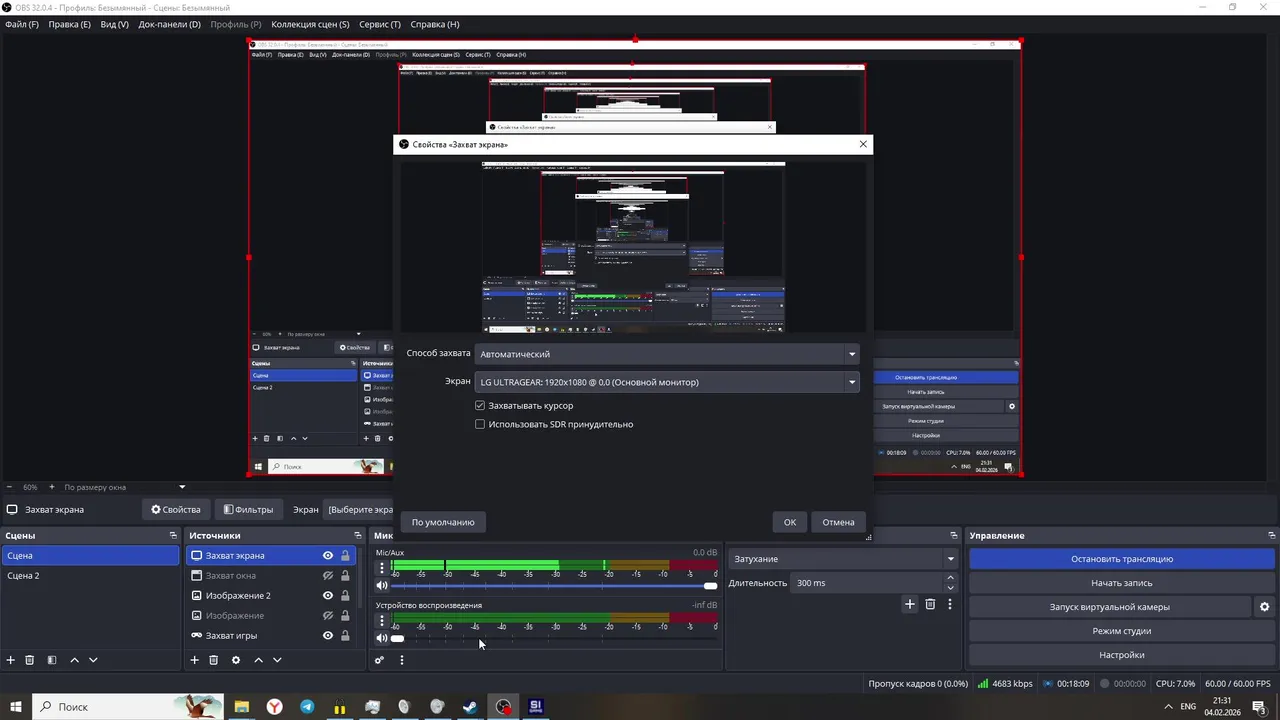
Task: Move scene down with arrow icon
Action: (x=94, y=660)
